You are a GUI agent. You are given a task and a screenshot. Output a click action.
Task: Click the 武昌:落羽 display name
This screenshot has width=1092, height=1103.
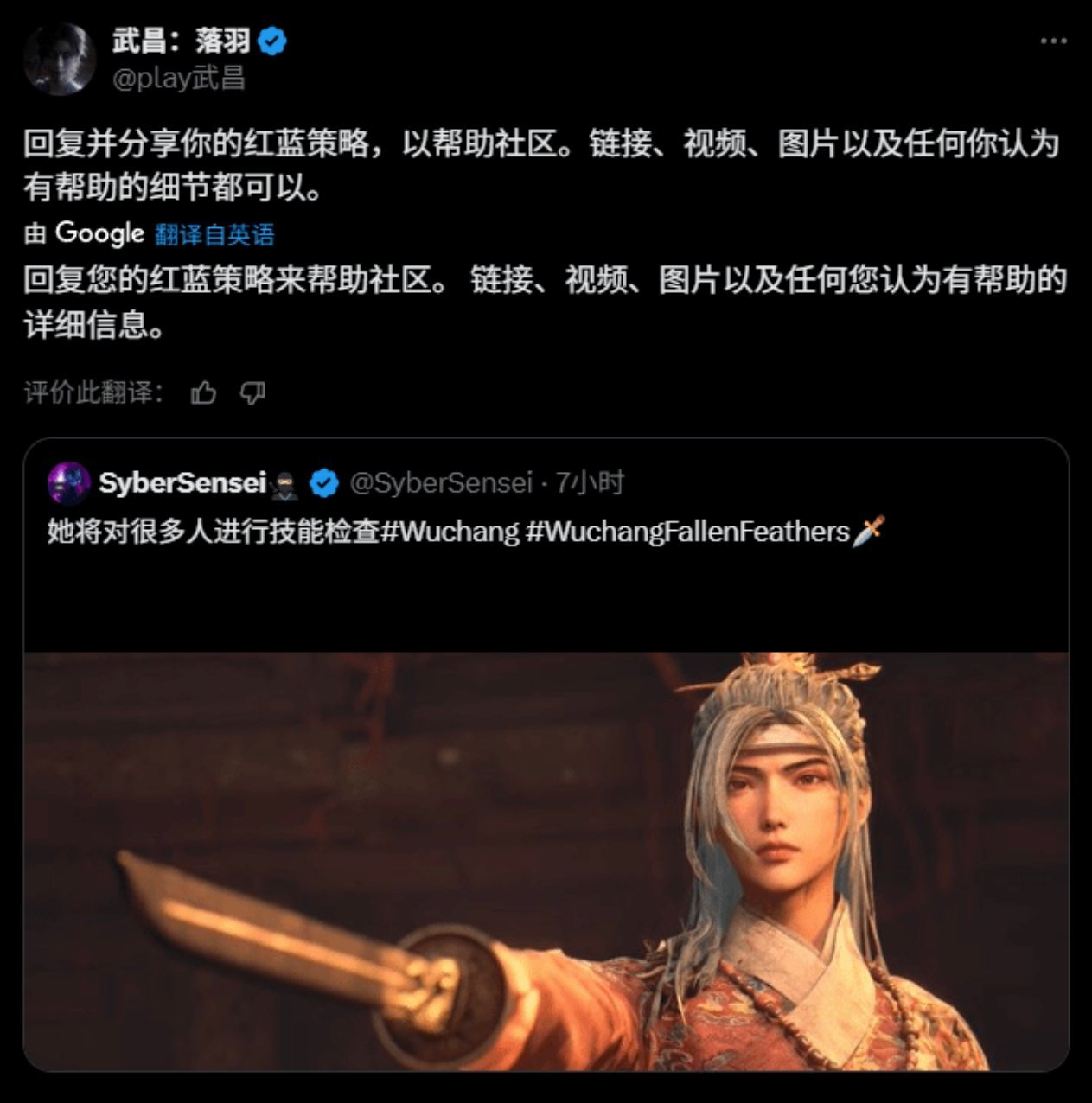coord(182,41)
